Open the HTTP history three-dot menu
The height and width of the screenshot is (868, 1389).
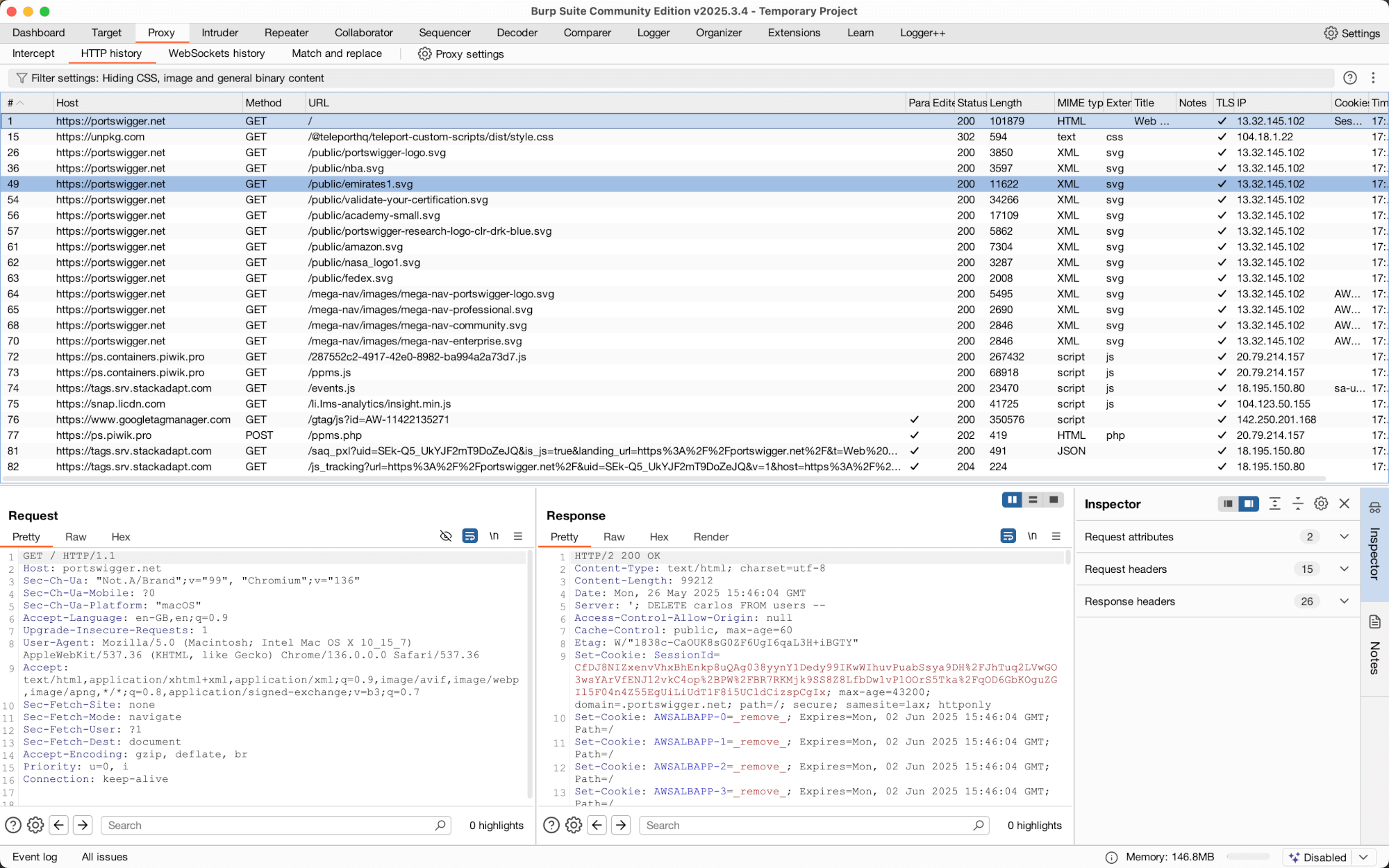click(1373, 78)
